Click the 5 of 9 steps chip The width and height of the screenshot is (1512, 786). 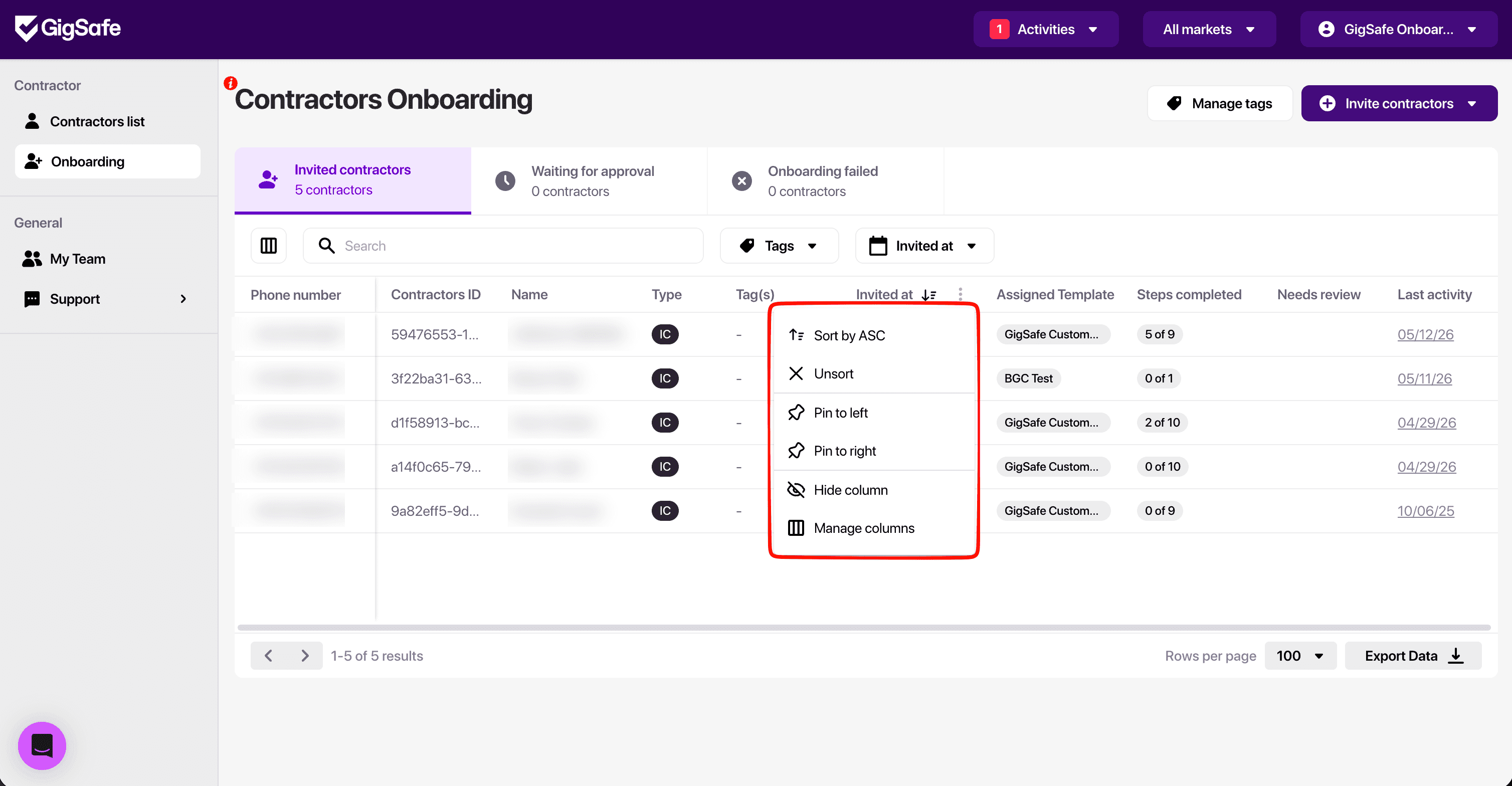pyautogui.click(x=1159, y=334)
